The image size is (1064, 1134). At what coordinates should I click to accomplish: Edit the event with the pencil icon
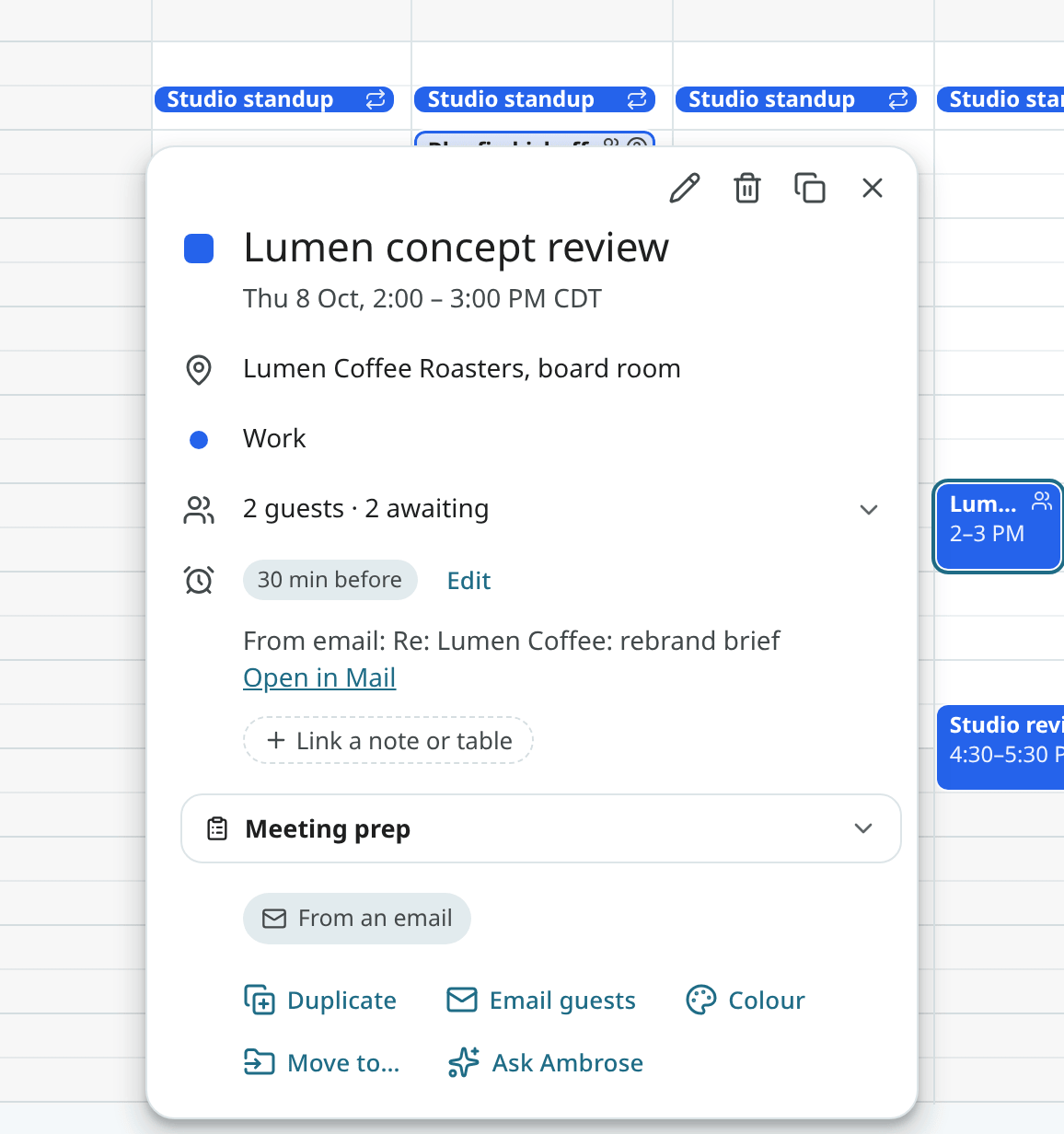[x=685, y=188]
